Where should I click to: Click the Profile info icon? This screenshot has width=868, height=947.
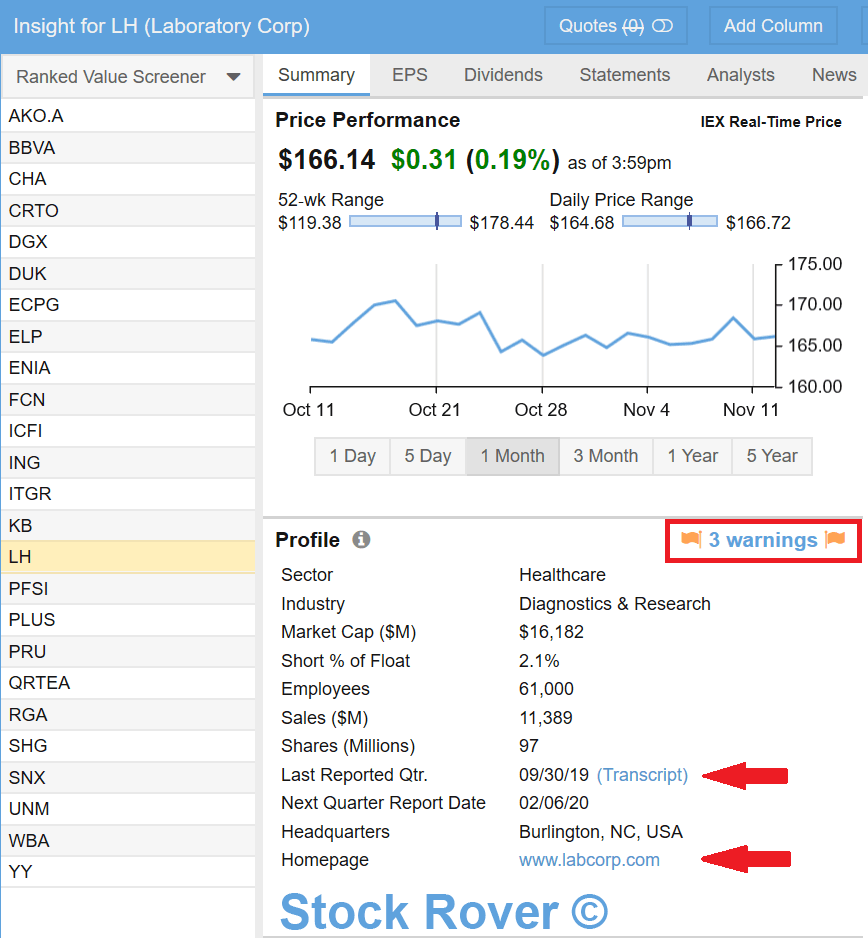pos(361,540)
